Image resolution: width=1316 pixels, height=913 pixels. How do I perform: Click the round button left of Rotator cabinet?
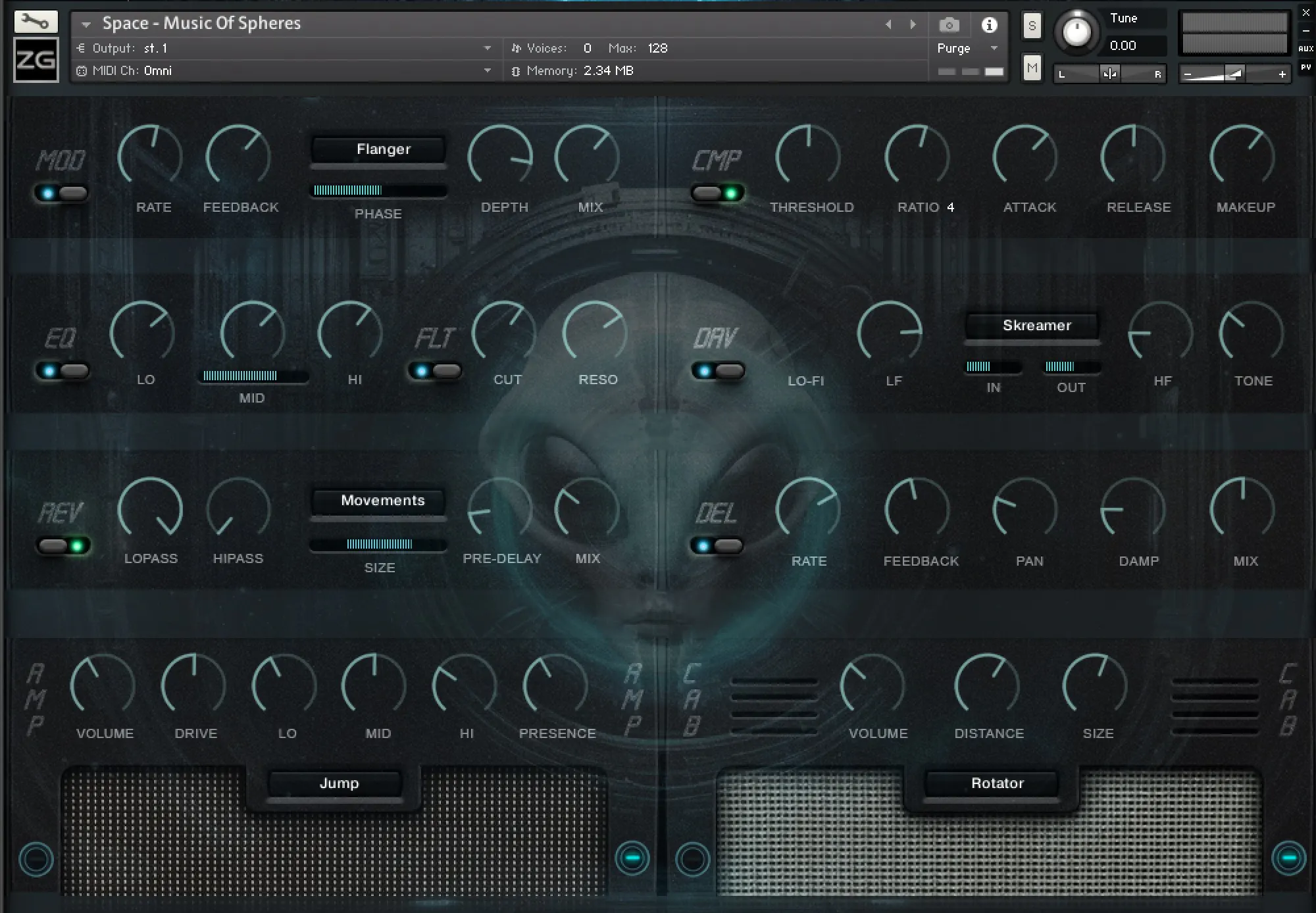tap(692, 858)
